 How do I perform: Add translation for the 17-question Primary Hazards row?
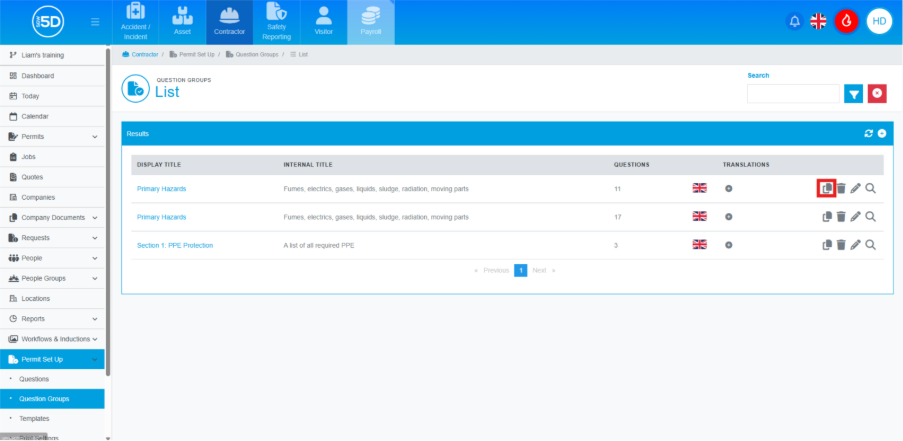729,216
